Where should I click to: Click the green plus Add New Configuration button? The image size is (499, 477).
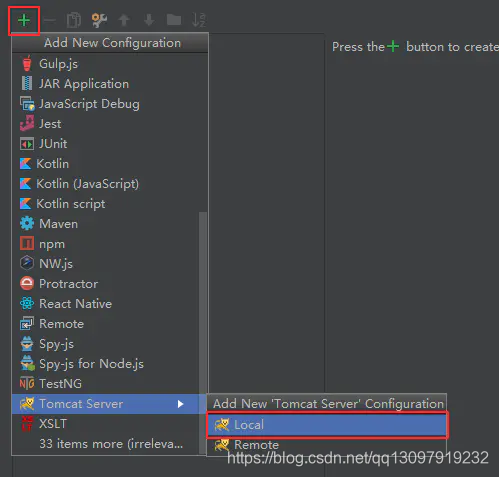tap(24, 21)
